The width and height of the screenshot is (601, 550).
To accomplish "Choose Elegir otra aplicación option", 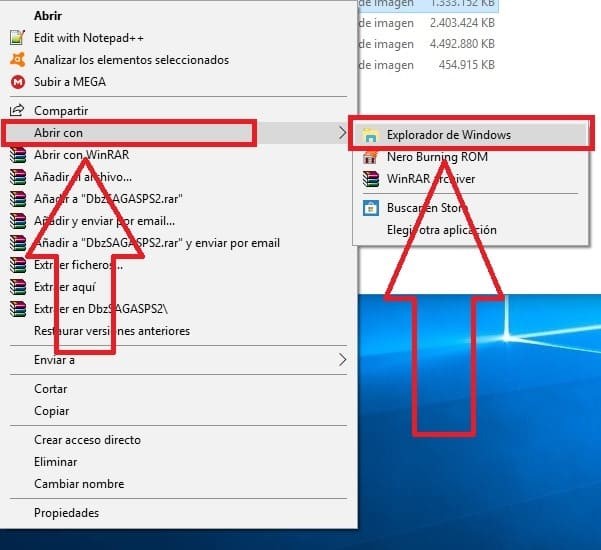I will (441, 230).
